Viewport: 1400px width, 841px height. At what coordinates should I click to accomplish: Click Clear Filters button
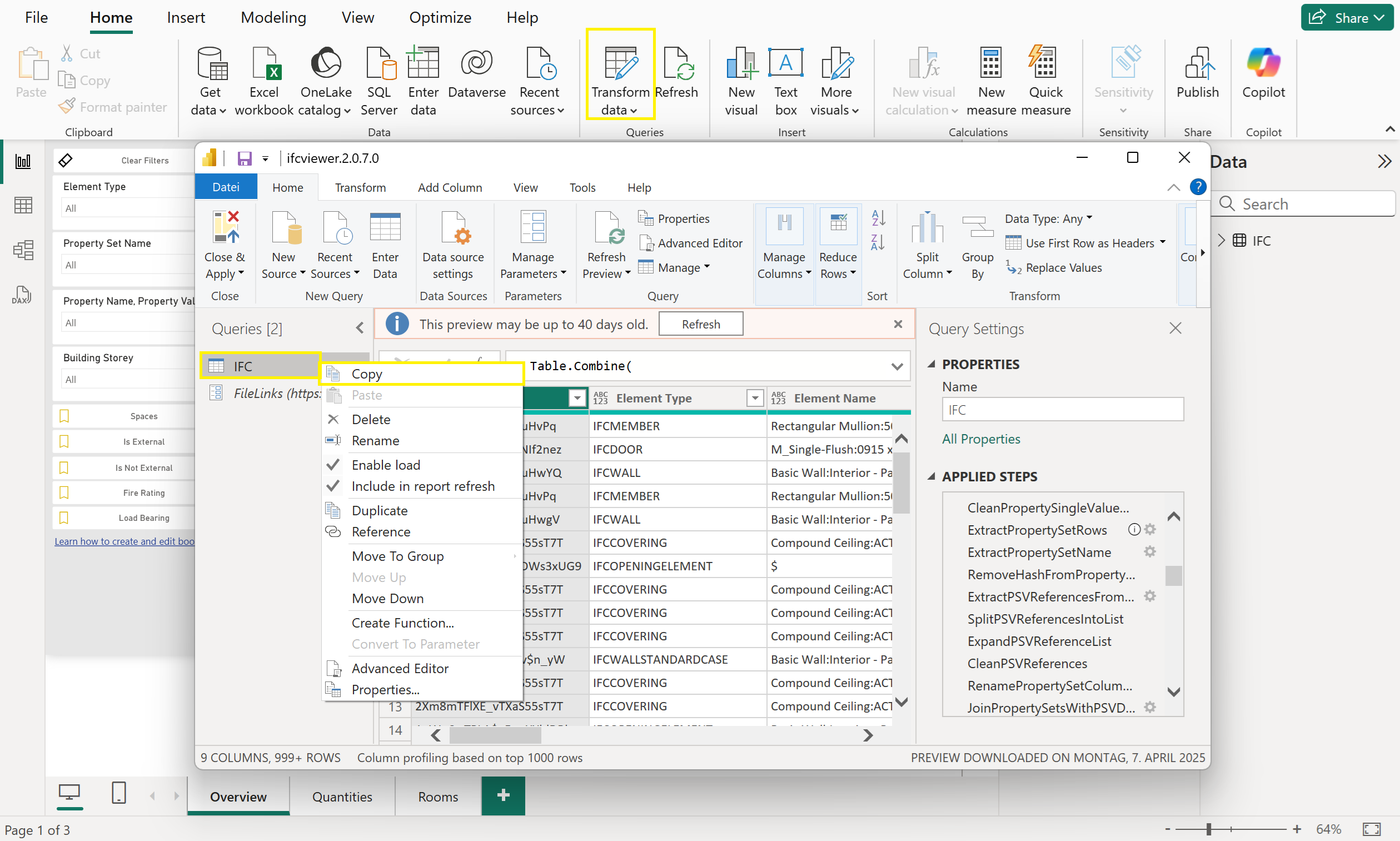(x=124, y=161)
